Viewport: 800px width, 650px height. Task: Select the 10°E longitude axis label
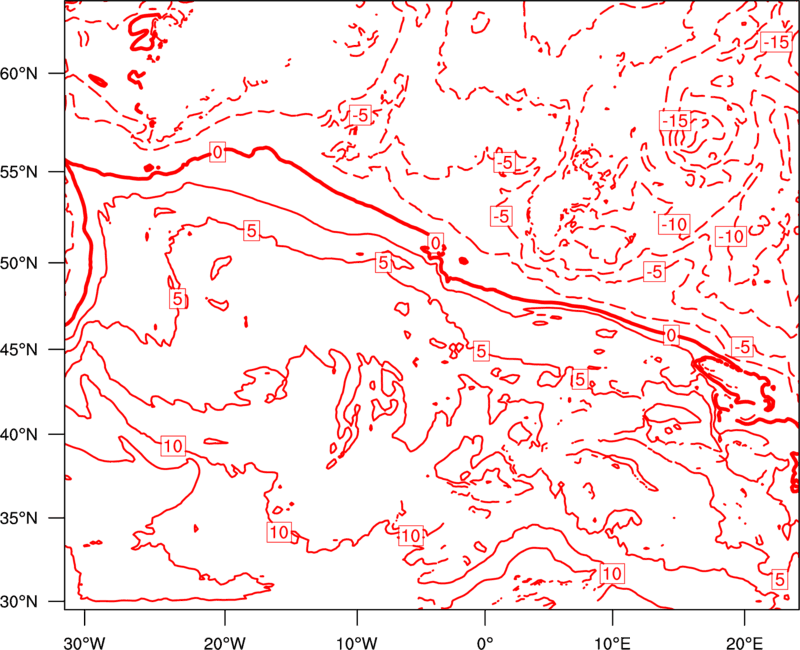[x=612, y=642]
